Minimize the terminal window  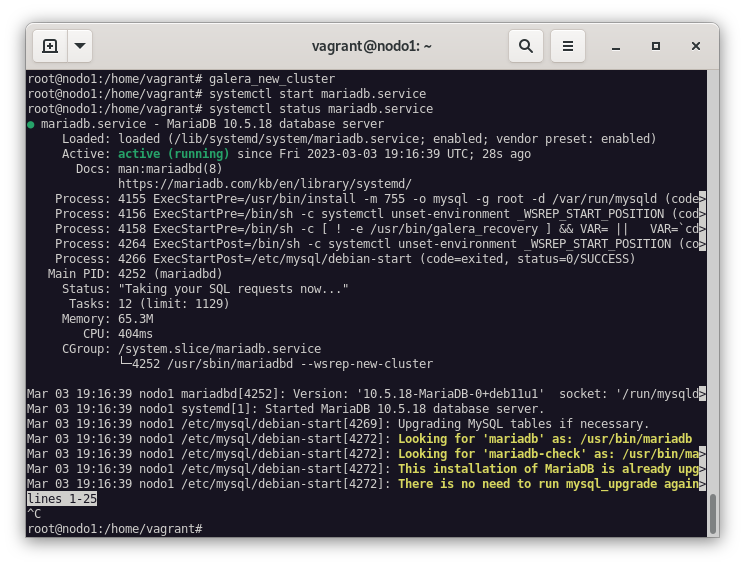pos(617,46)
